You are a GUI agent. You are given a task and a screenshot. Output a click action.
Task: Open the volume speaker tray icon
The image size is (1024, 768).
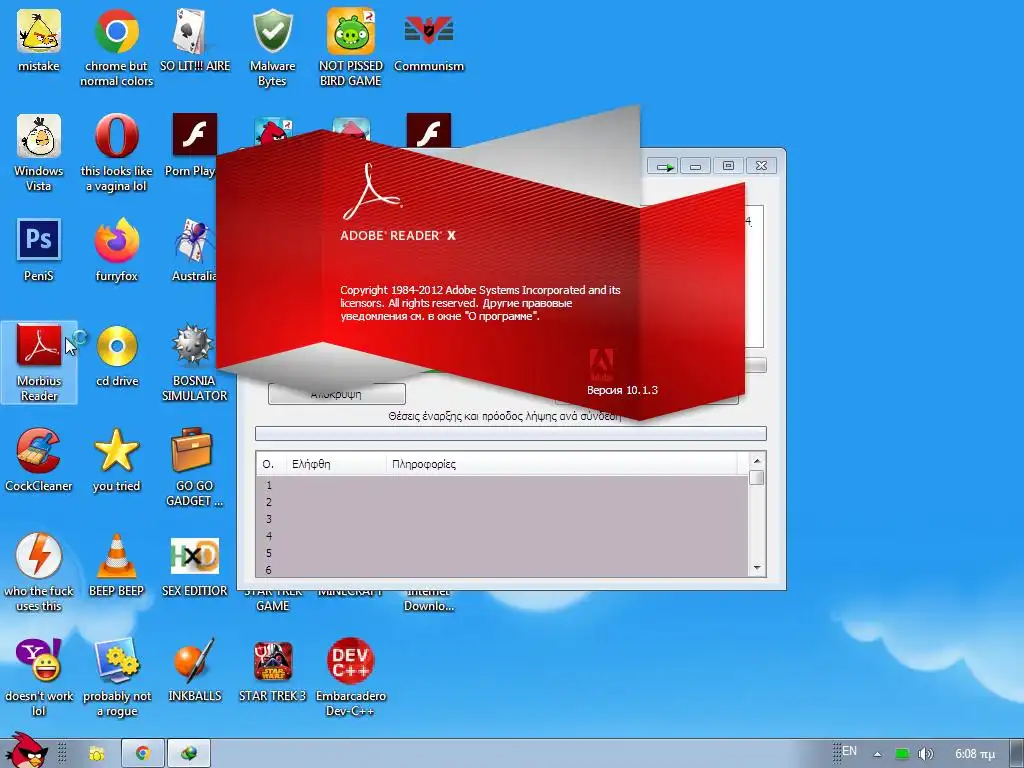pos(925,754)
